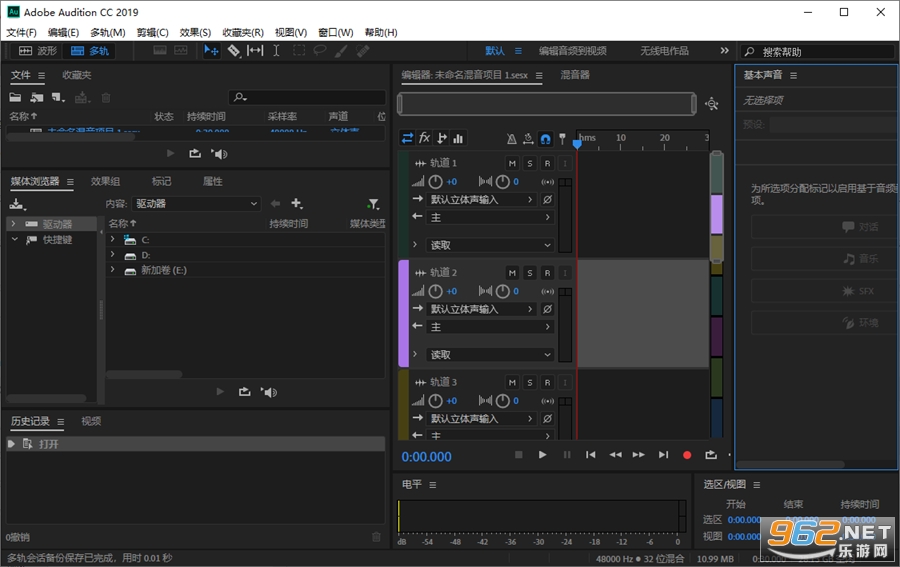Viewport: 900px width, 567px height.
Task: Switch to the 效果组 tab
Action: tap(105, 181)
